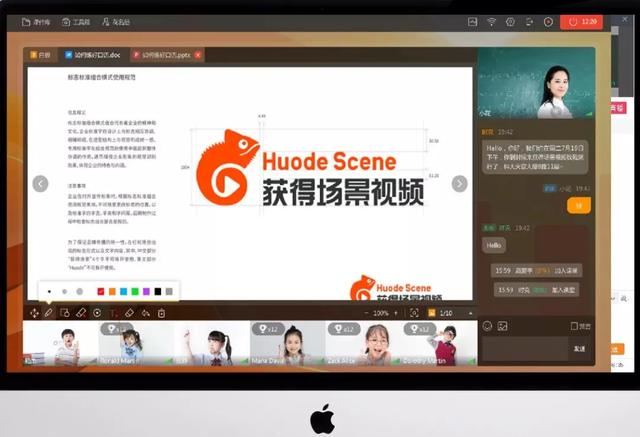
Task: Select the red text tool
Action: point(113,313)
